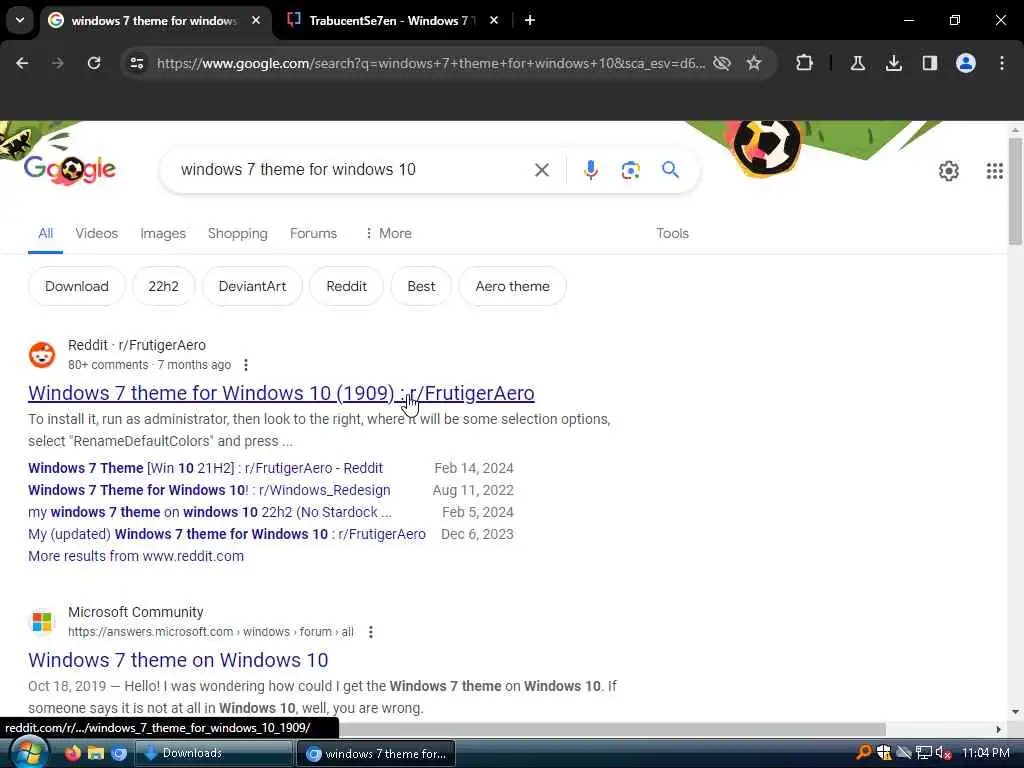This screenshot has width=1024, height=768.
Task: Open a new browser tab
Action: click(530, 20)
